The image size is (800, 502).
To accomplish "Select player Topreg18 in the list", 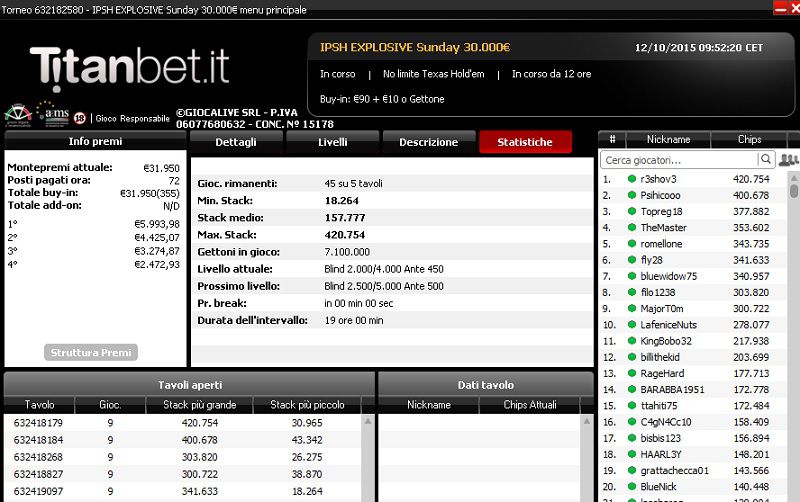I will pyautogui.click(x=693, y=211).
